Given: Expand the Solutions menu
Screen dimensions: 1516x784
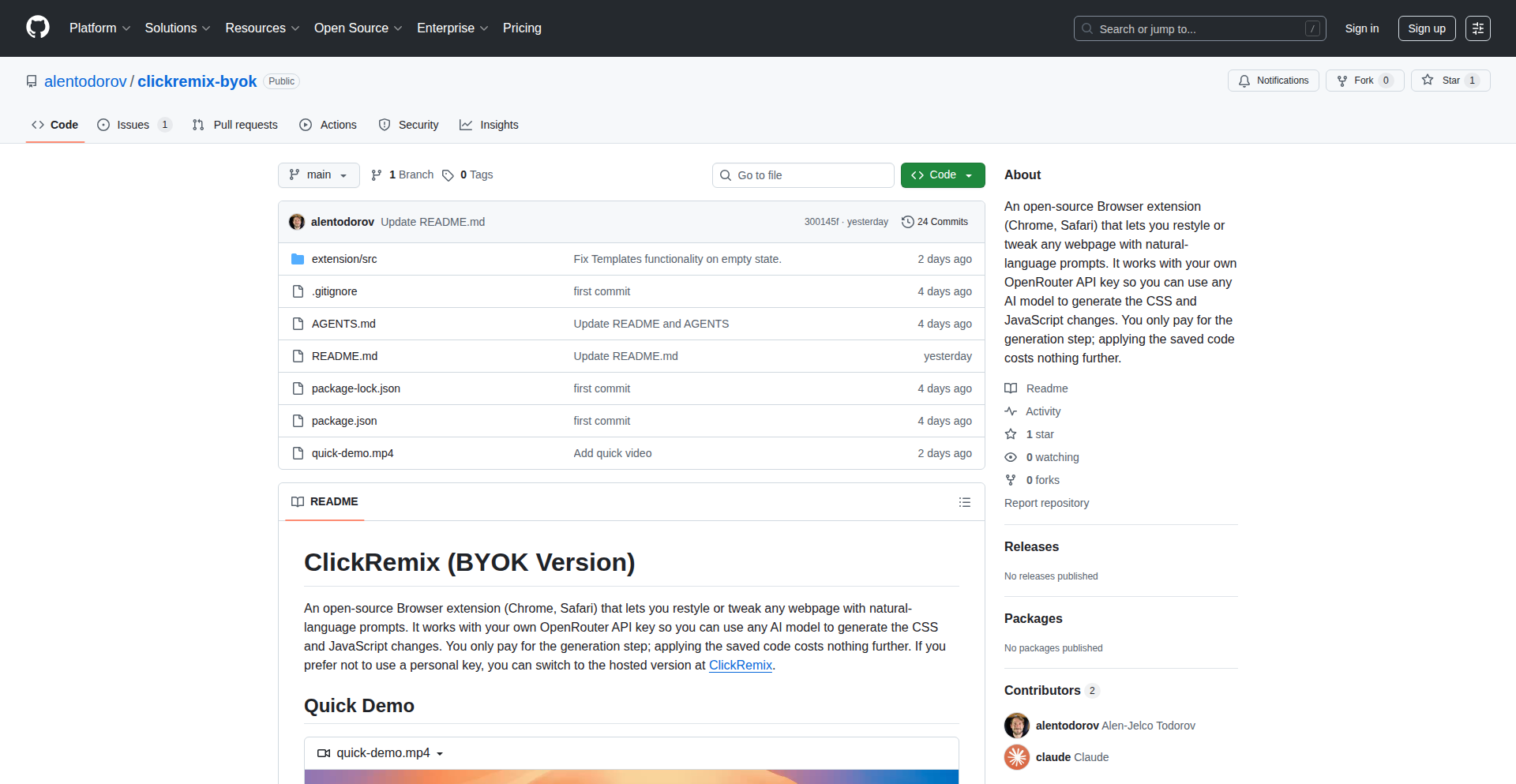Looking at the screenshot, I should pos(178,28).
